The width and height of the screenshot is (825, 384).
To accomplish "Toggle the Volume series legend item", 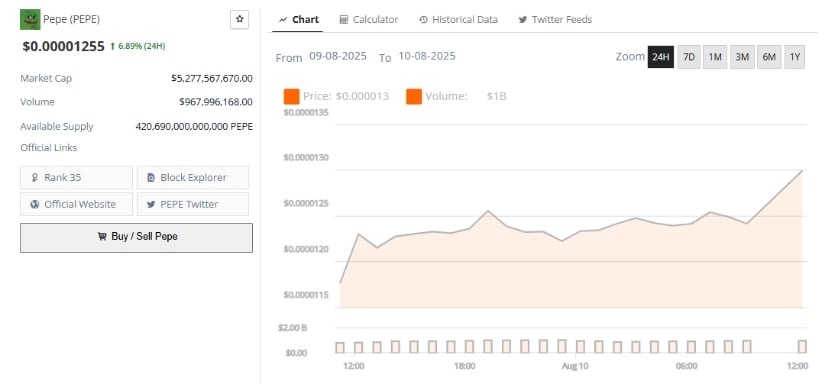I will point(456,96).
